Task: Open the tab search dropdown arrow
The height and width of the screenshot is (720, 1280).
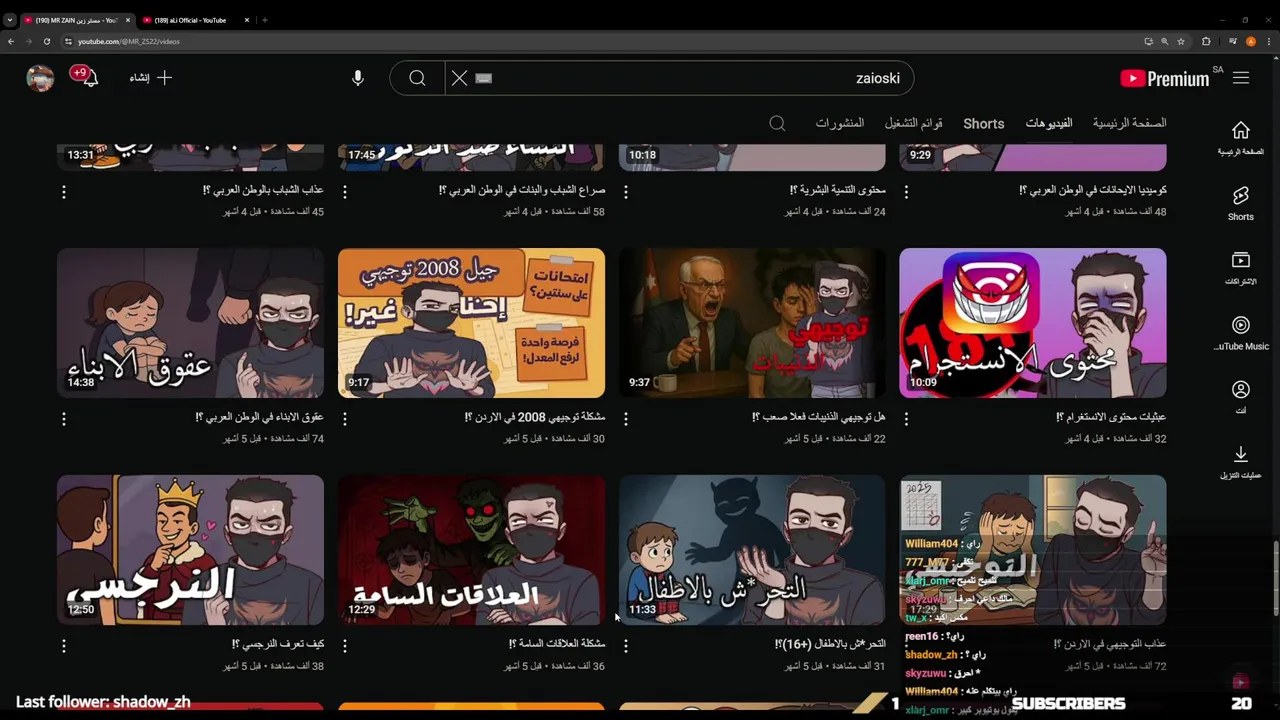Action: coord(10,20)
